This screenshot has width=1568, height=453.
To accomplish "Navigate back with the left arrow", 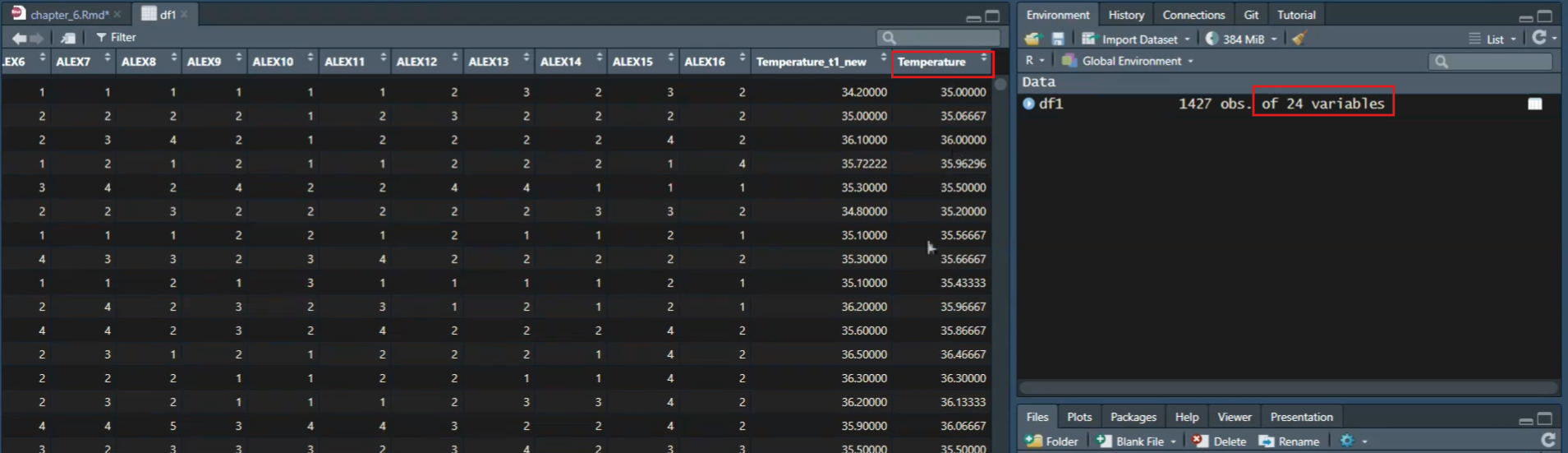I will 19,38.
